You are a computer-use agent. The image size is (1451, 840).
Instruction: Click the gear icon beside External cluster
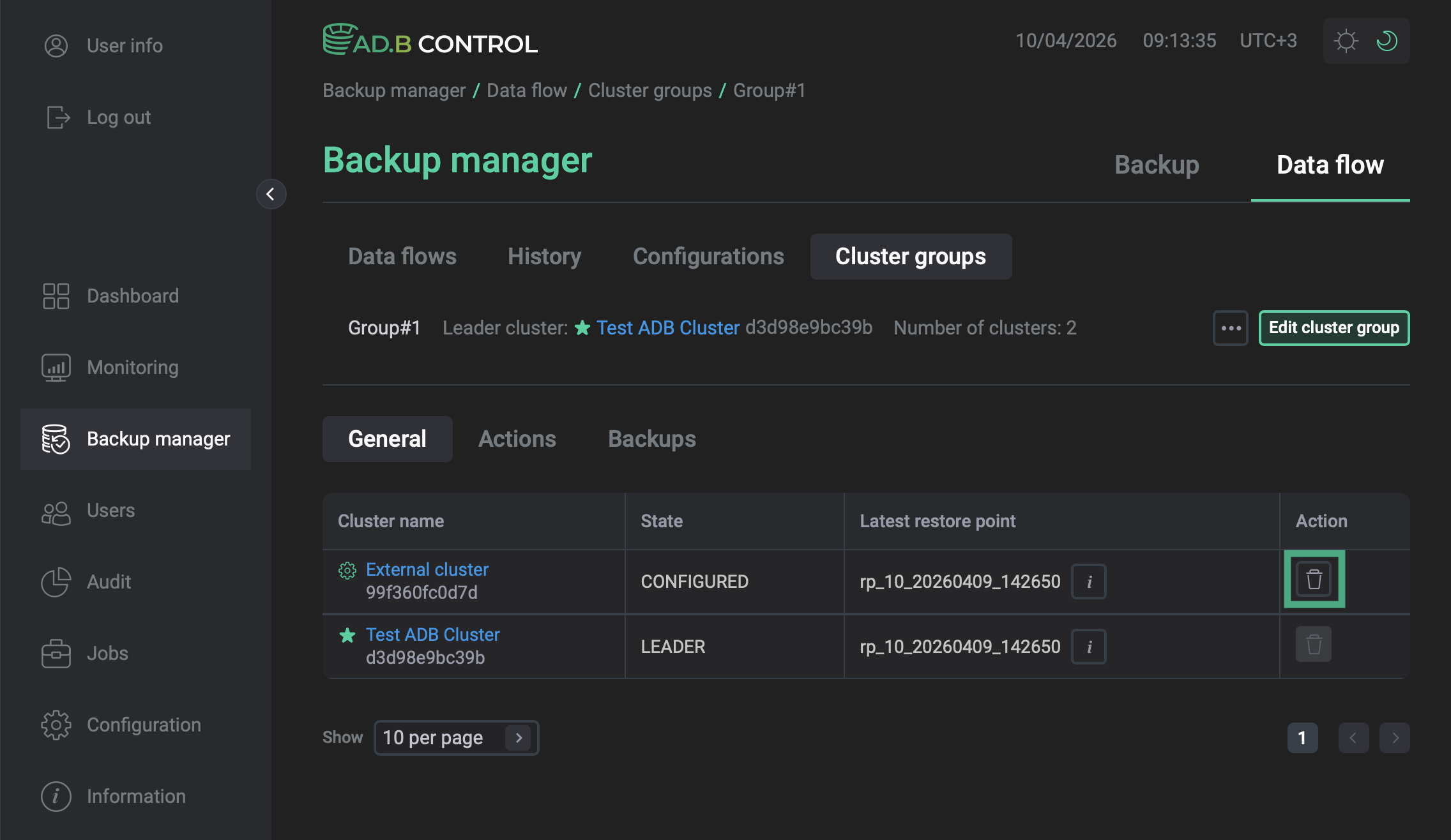[347, 570]
